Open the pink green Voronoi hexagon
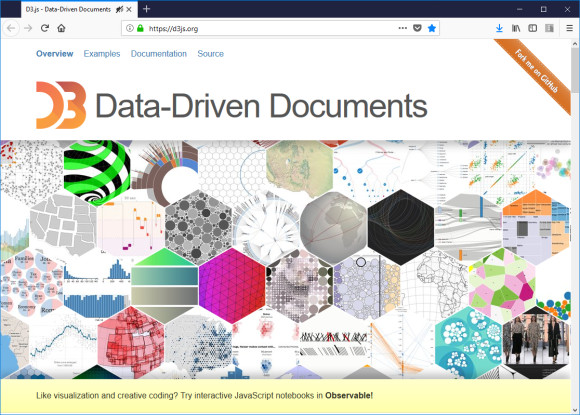580x415 pixels. (502, 286)
